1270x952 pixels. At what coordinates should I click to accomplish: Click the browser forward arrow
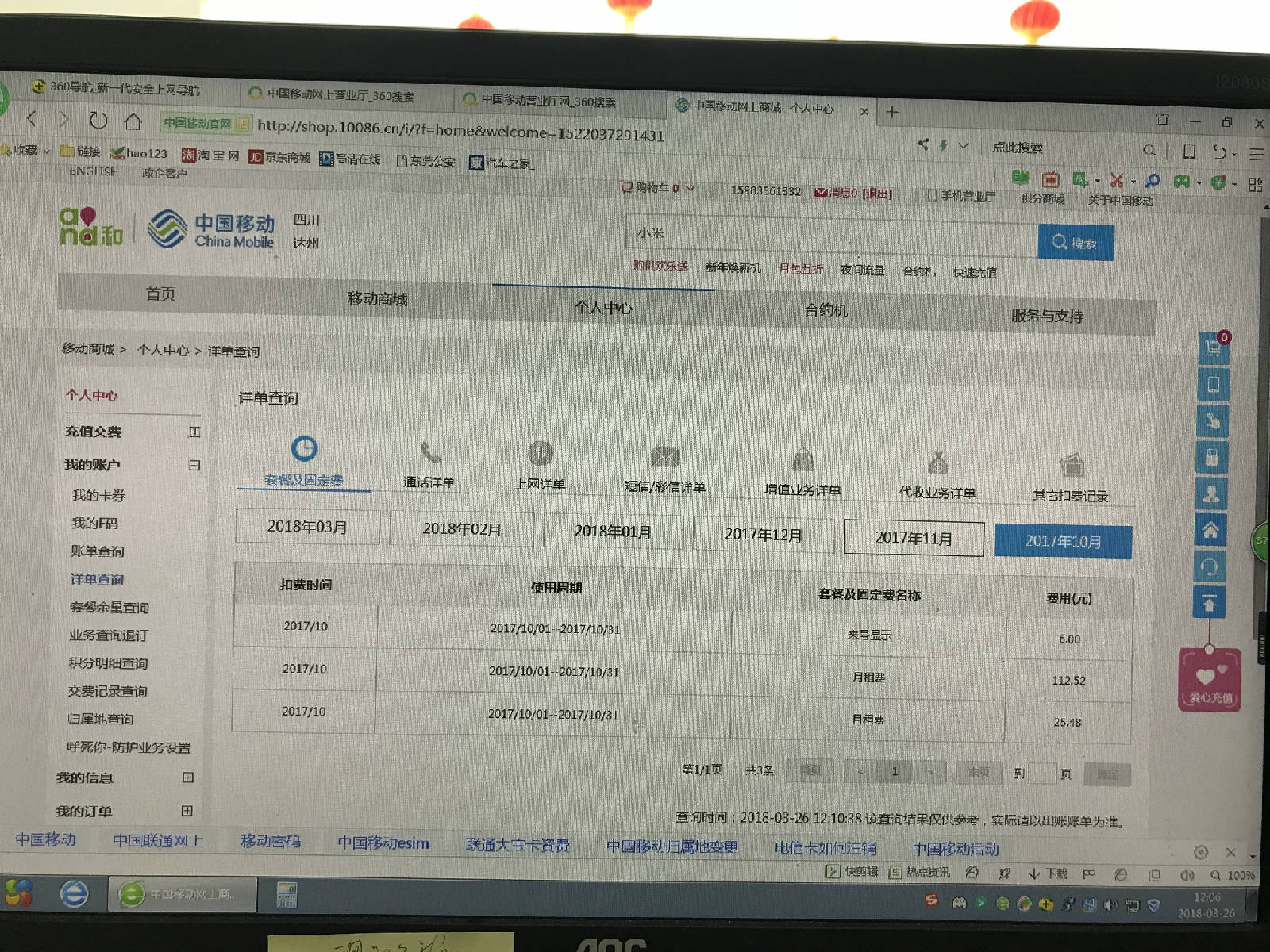(x=63, y=120)
